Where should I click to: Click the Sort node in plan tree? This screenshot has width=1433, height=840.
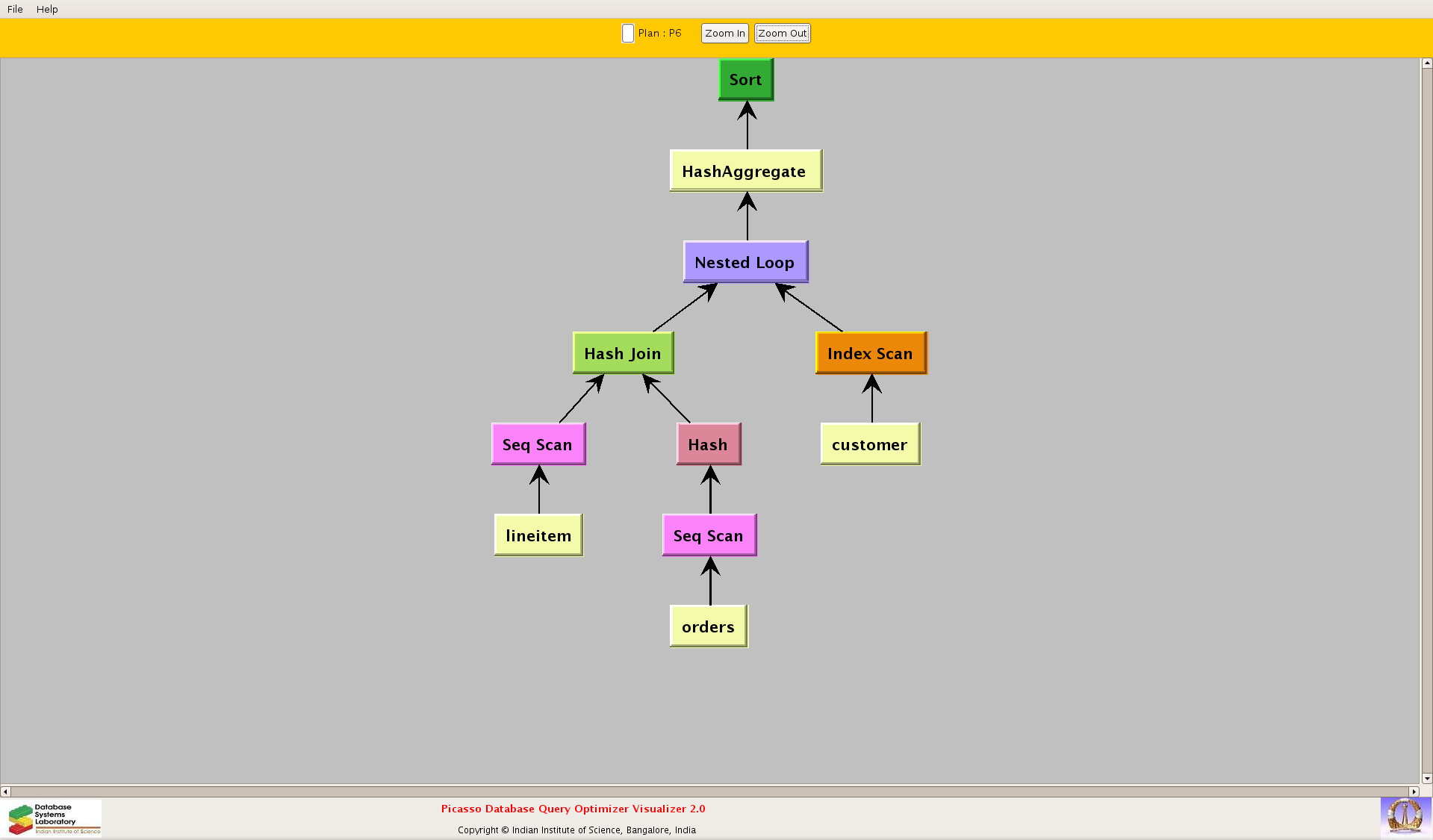click(745, 79)
